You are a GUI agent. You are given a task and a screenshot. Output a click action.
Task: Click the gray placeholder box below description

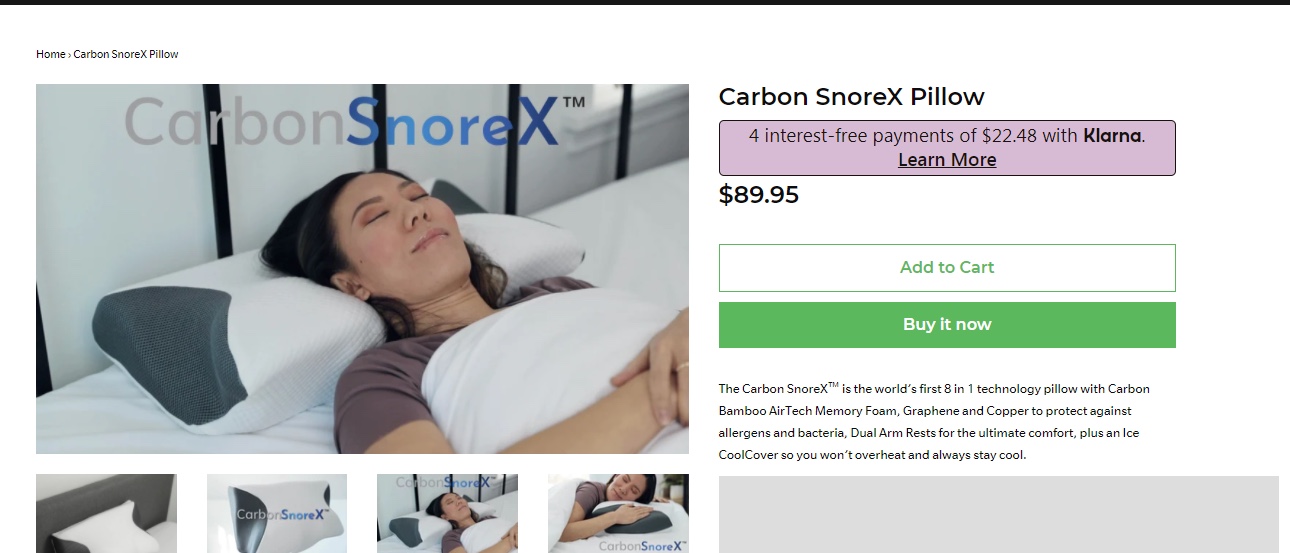click(x=998, y=514)
